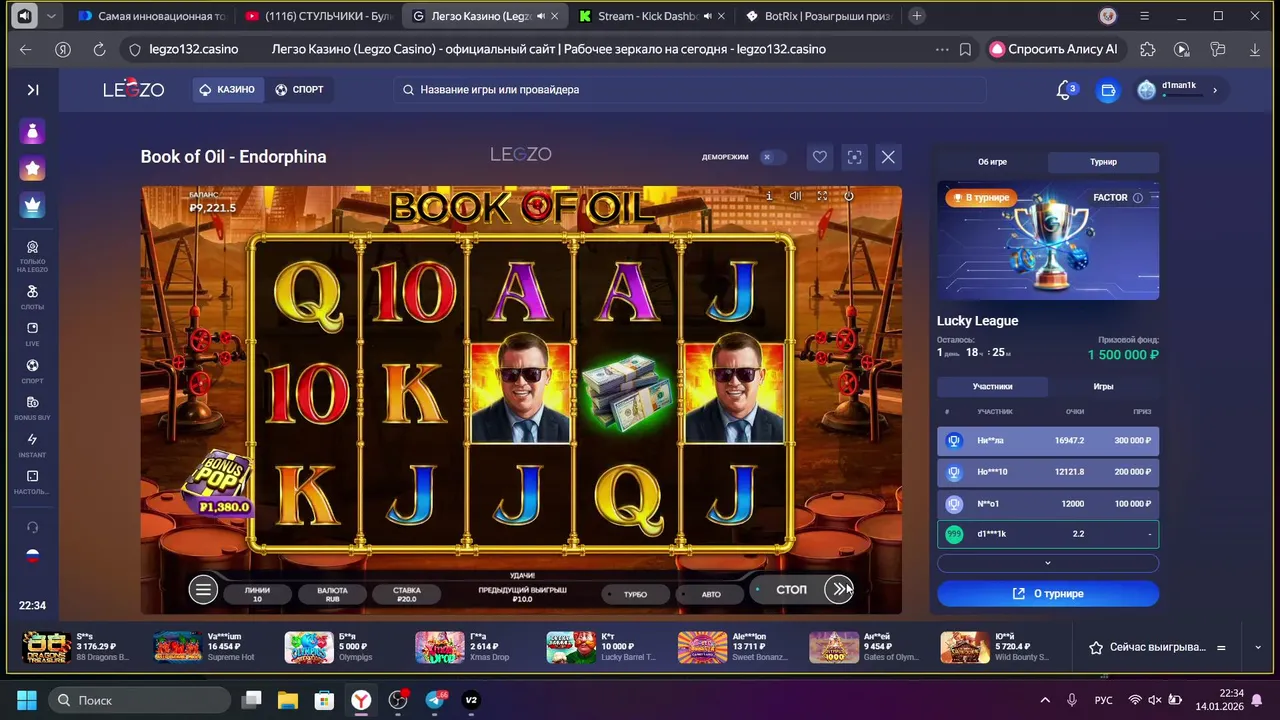Open the support headset icon
Viewport: 1280px width, 720px height.
click(x=32, y=527)
